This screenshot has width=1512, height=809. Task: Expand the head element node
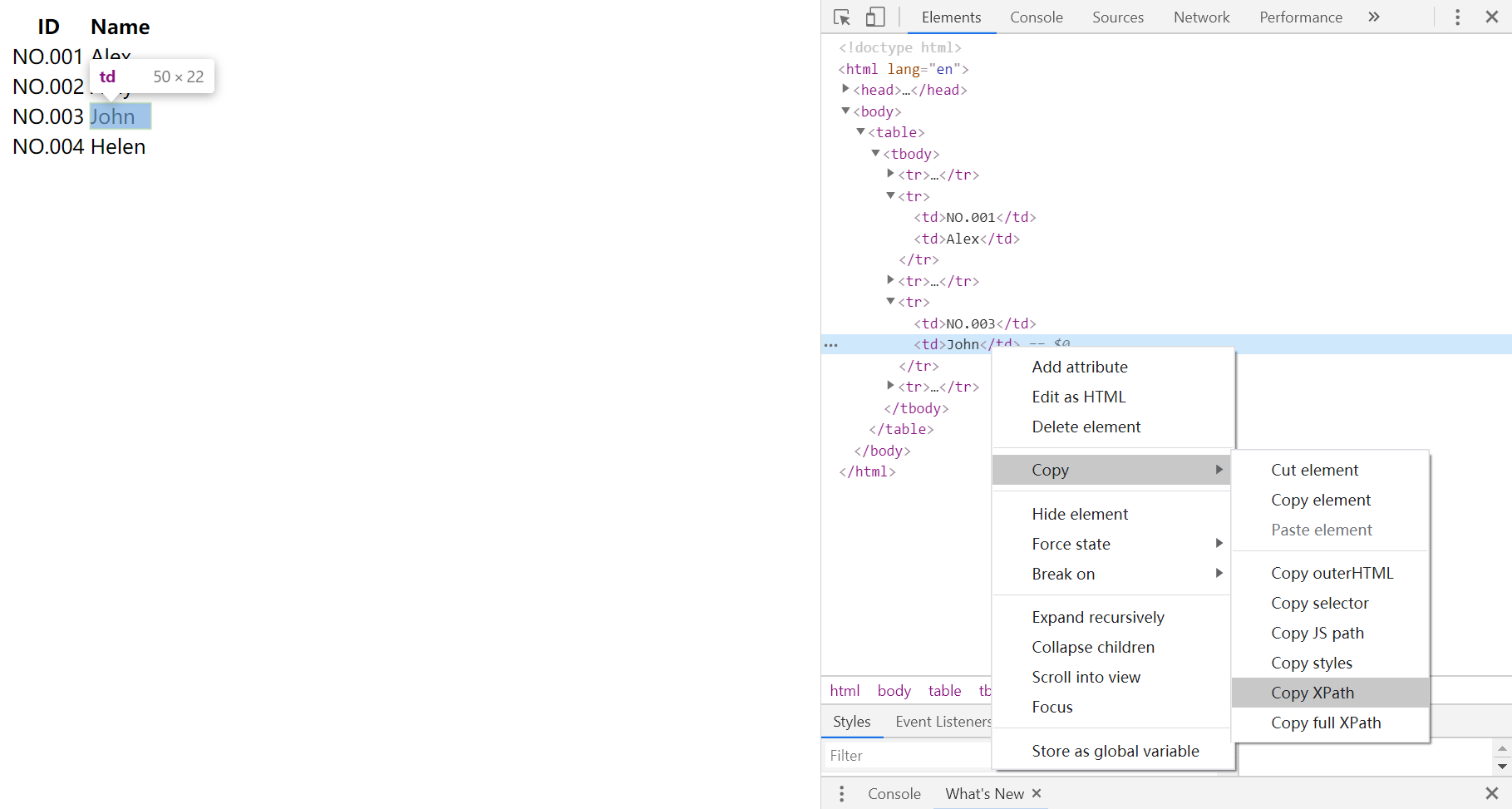(845, 89)
